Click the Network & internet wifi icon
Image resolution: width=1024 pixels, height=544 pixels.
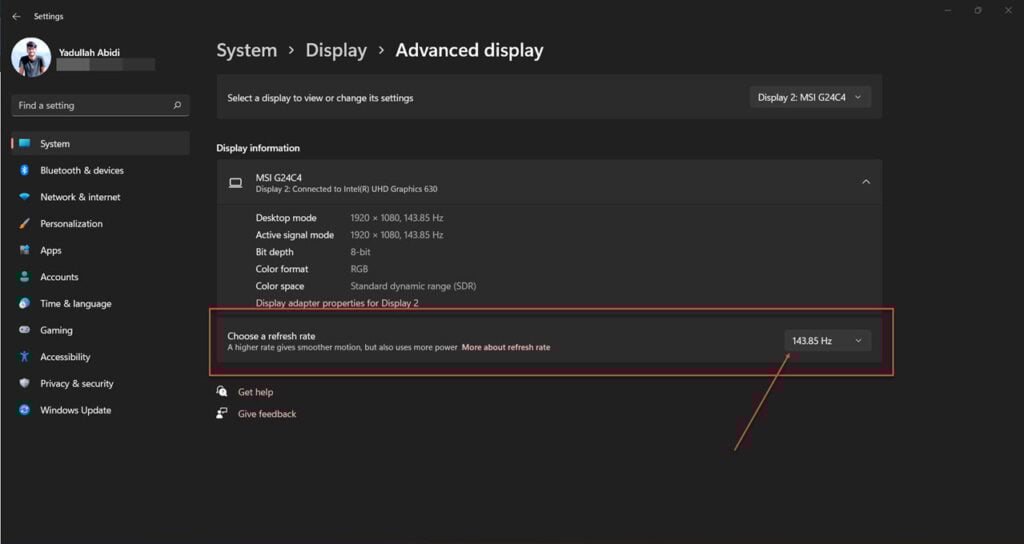[25, 197]
